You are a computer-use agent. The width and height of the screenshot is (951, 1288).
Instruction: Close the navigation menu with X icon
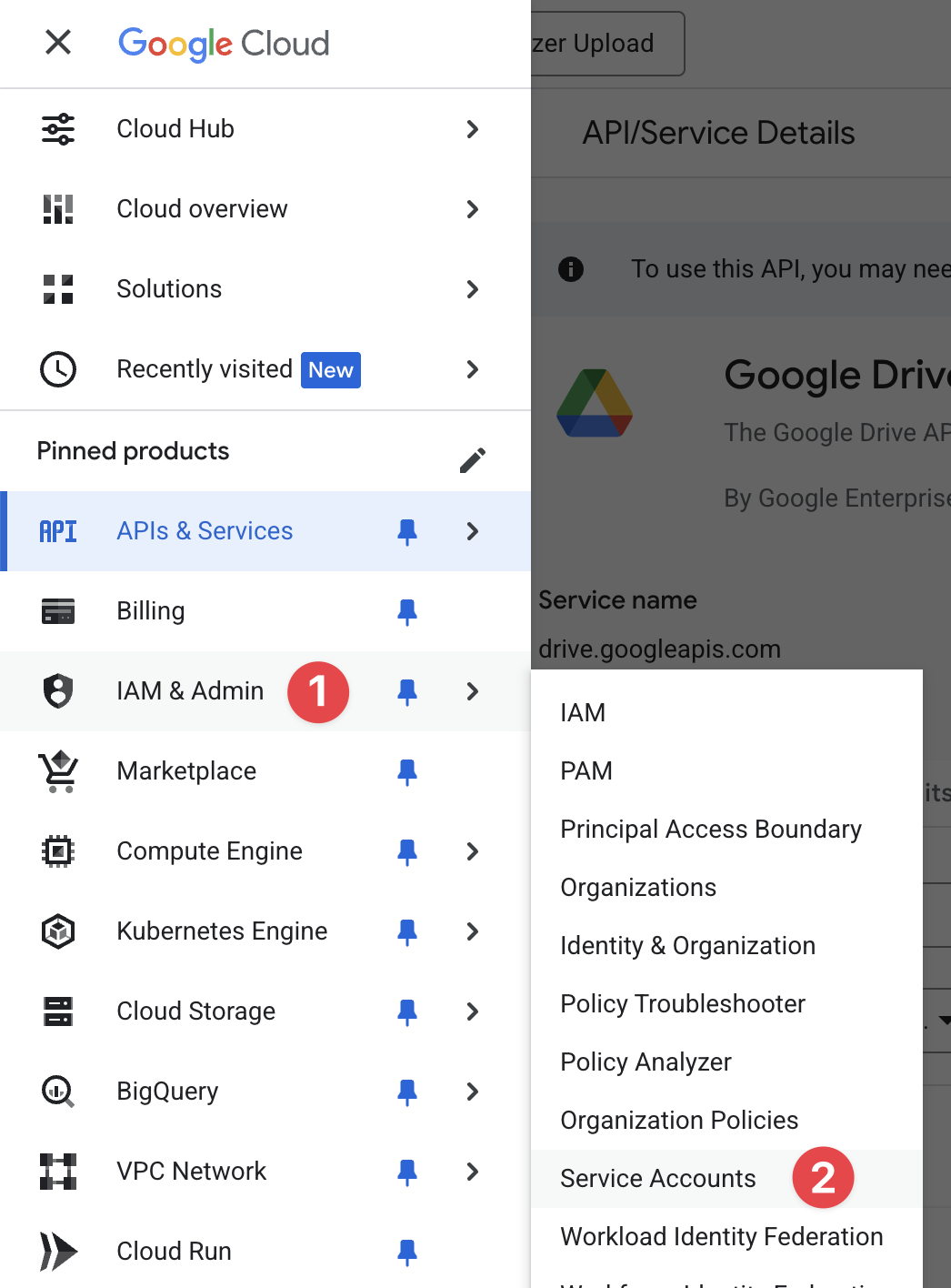(58, 42)
